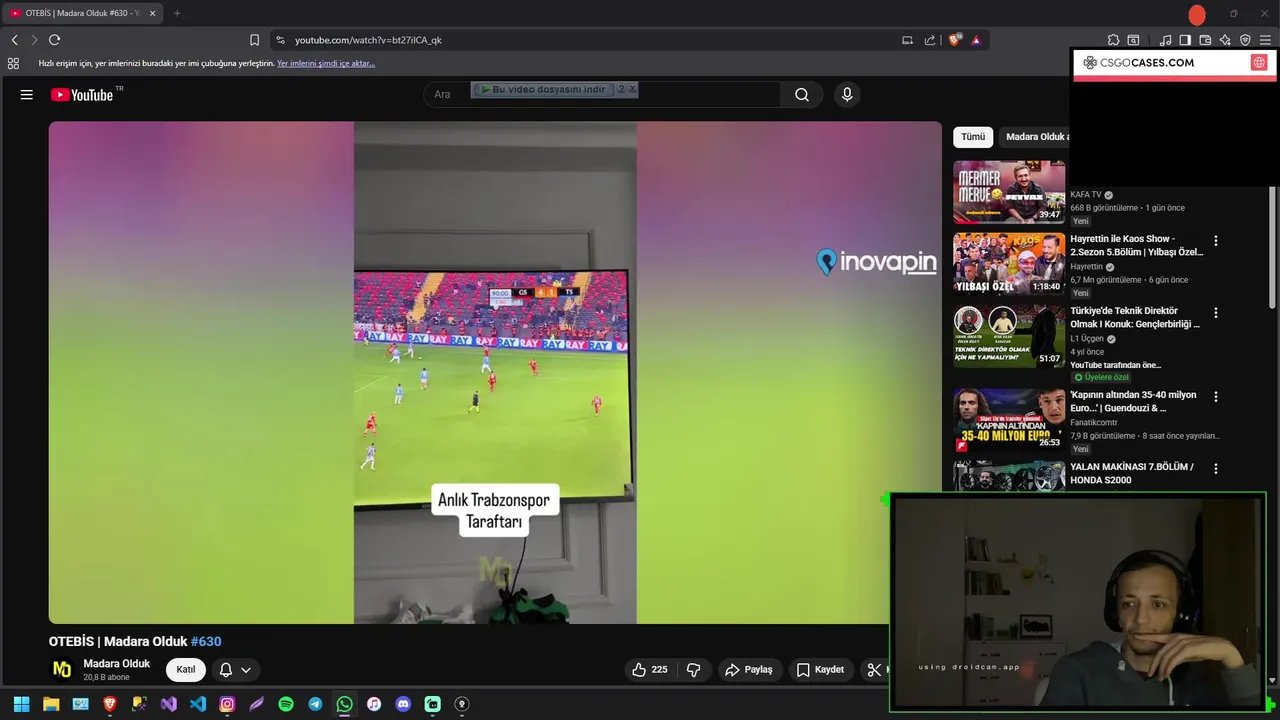Open 35-40 Milyon Euro video thumbnail
This screenshot has width=1280, height=720.
pos(1009,420)
